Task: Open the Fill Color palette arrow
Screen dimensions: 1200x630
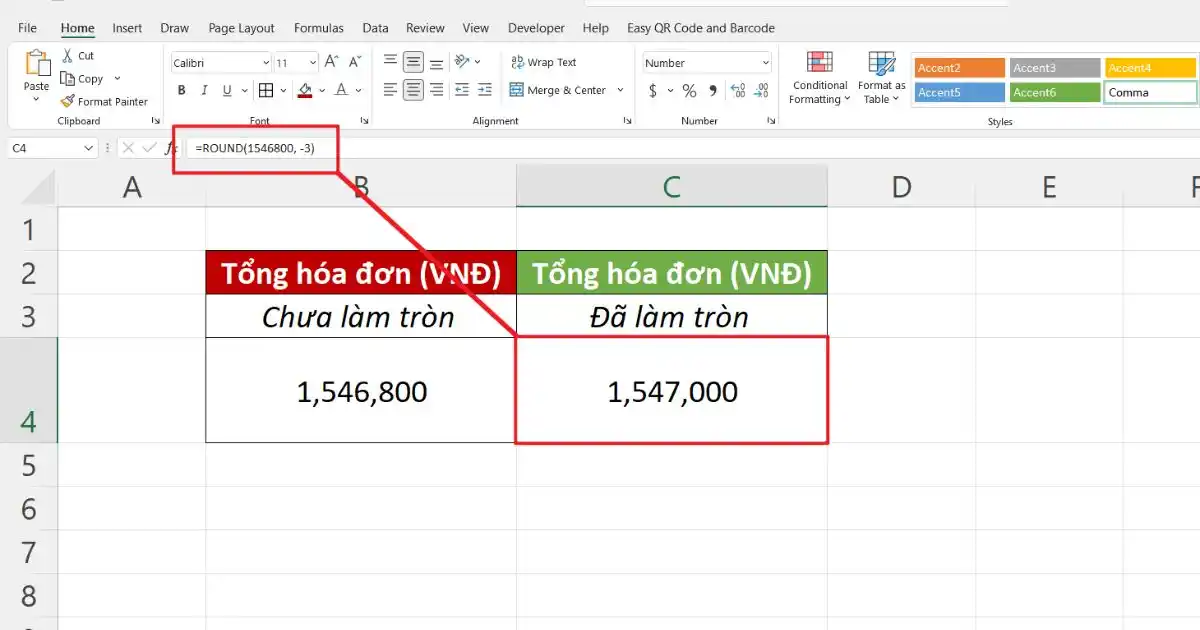Action: [x=320, y=90]
